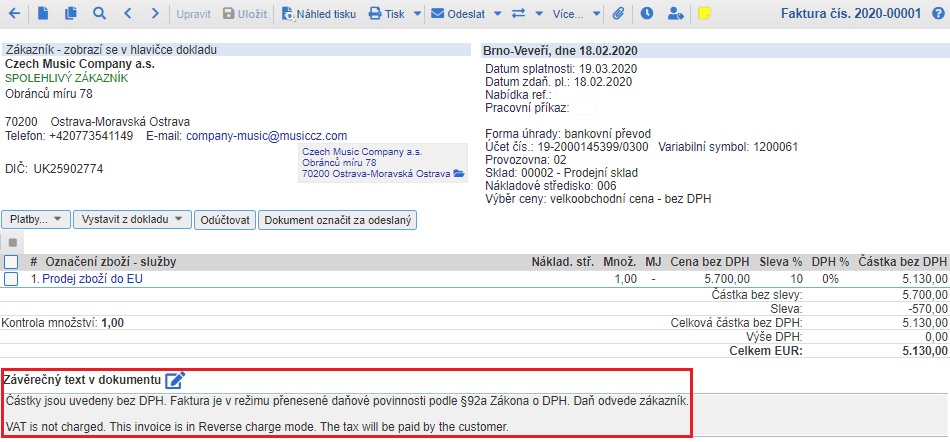Click the copy document icon

pos(70,14)
